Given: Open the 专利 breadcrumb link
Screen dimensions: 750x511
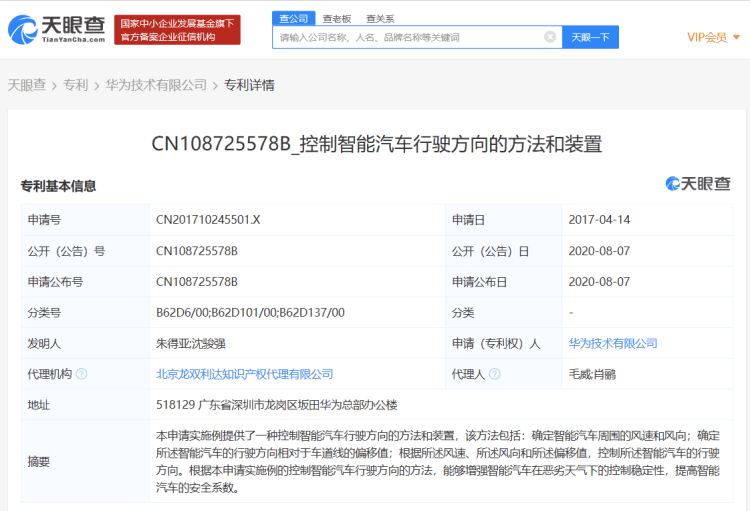Looking at the screenshot, I should click(76, 85).
